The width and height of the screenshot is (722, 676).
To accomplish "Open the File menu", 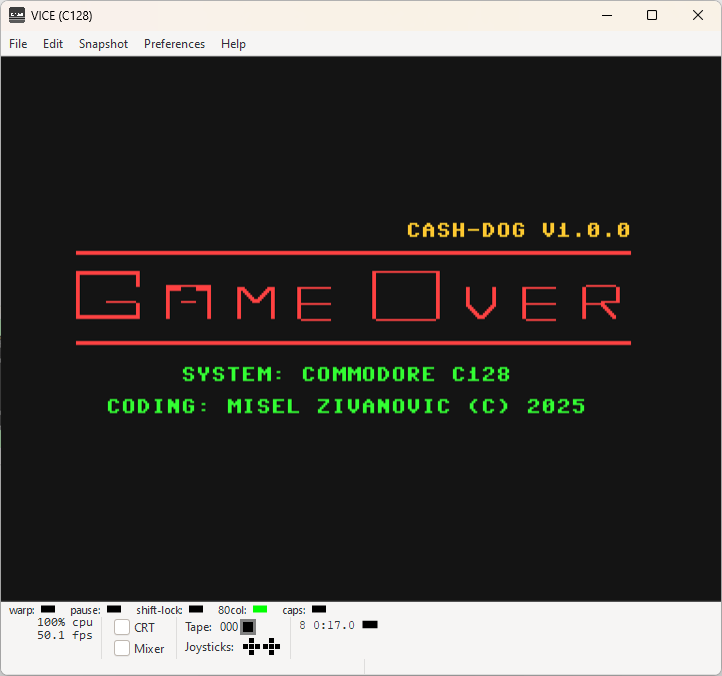I will 18,44.
